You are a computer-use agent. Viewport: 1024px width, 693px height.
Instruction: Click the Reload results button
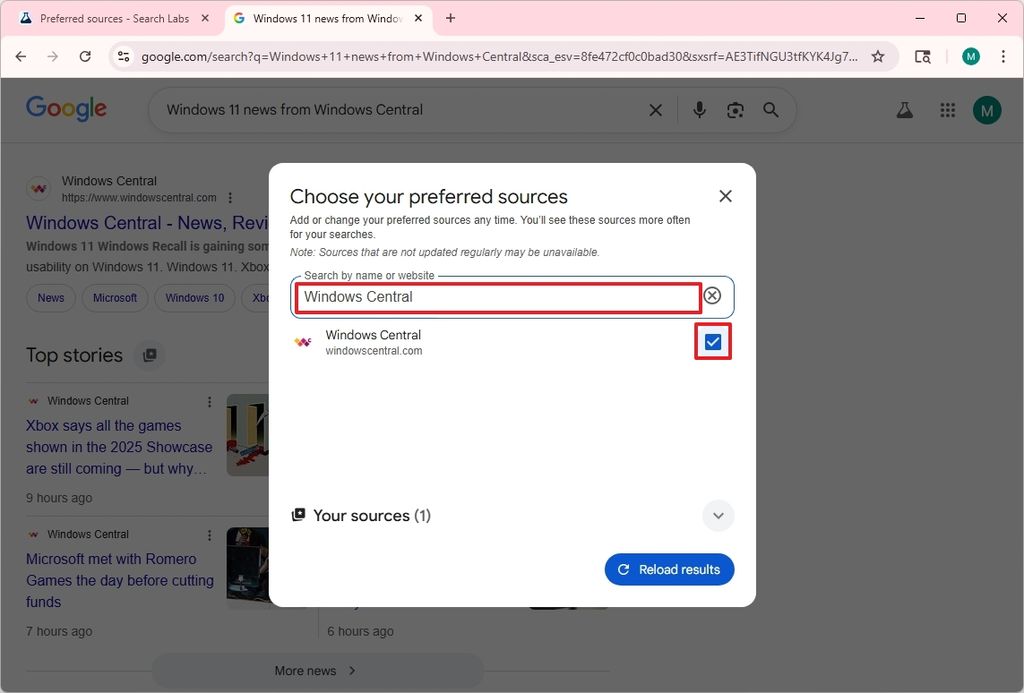pyautogui.click(x=669, y=570)
